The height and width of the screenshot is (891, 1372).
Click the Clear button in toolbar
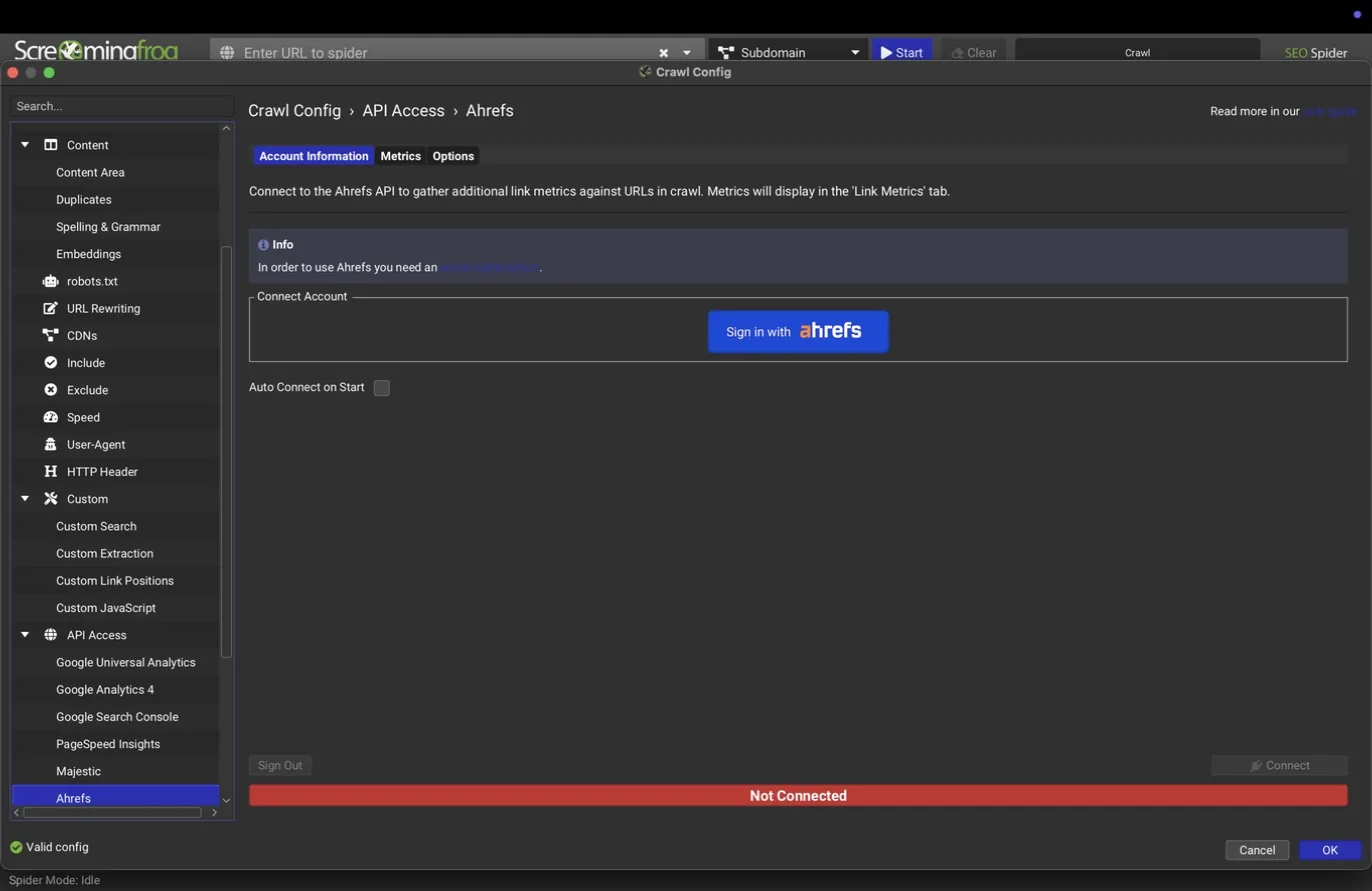tap(974, 53)
